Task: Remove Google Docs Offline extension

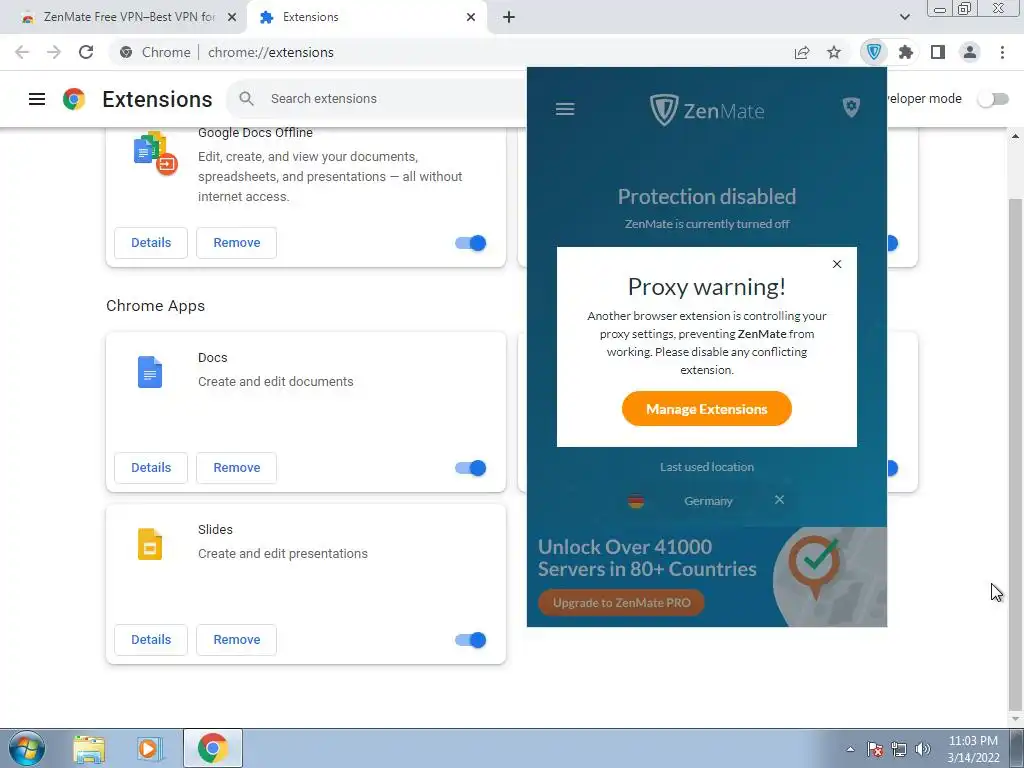Action: pyautogui.click(x=236, y=243)
